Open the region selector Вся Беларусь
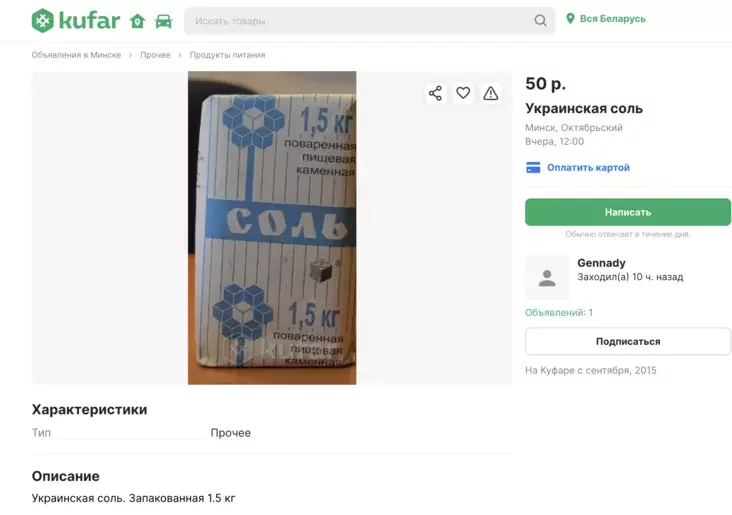Viewport: 732px width, 515px height. tap(613, 19)
